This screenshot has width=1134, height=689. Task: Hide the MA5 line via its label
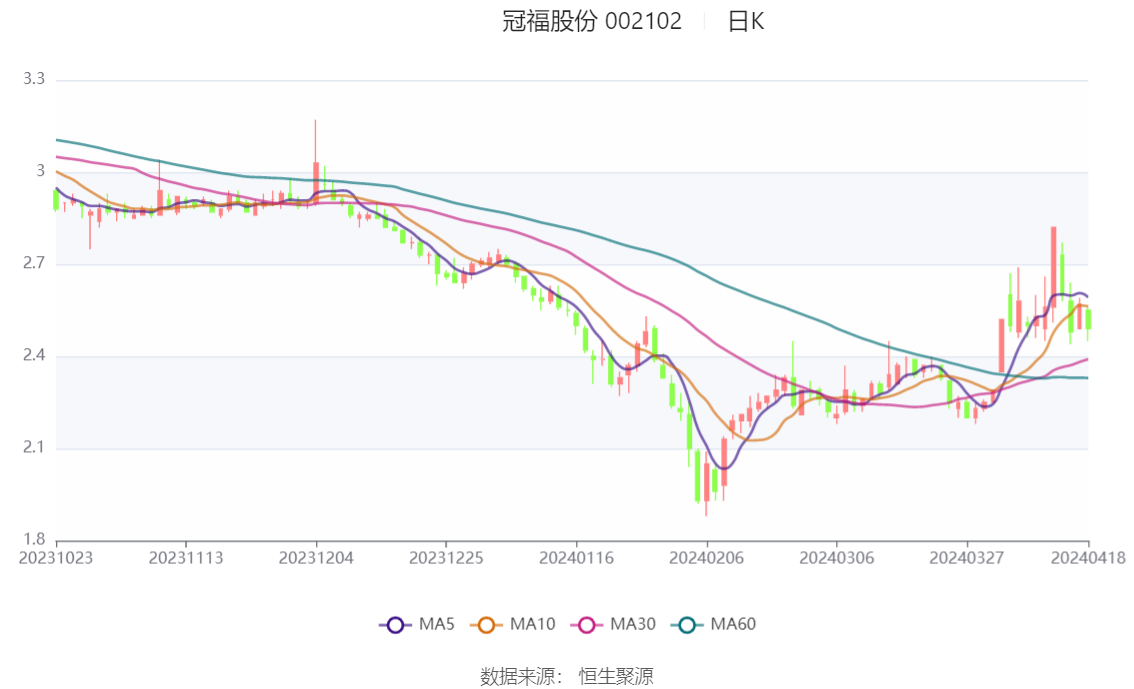click(x=436, y=624)
